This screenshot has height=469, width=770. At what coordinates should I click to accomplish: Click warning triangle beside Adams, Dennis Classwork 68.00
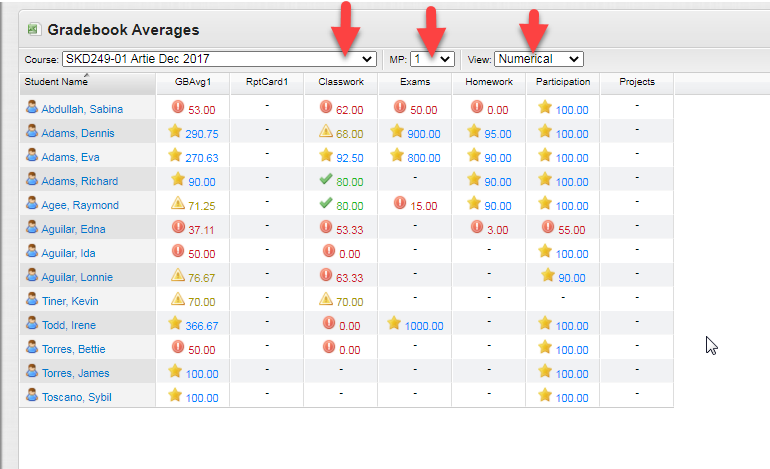(326, 131)
